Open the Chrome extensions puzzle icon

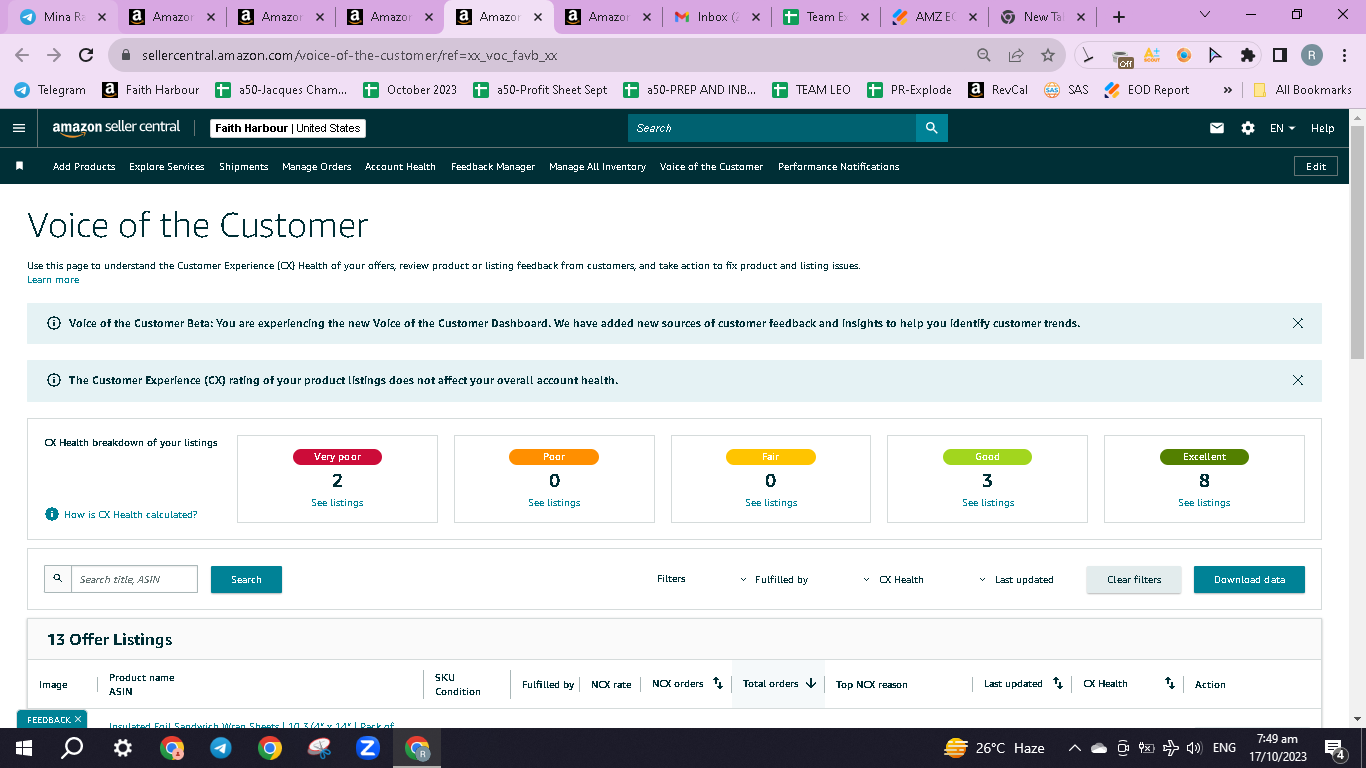tap(1247, 55)
